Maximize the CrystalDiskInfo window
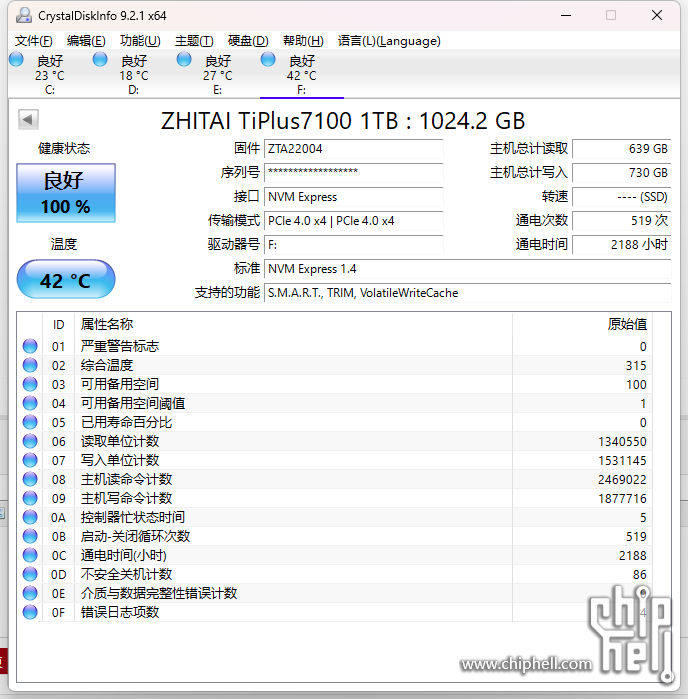The width and height of the screenshot is (688, 699). point(611,15)
